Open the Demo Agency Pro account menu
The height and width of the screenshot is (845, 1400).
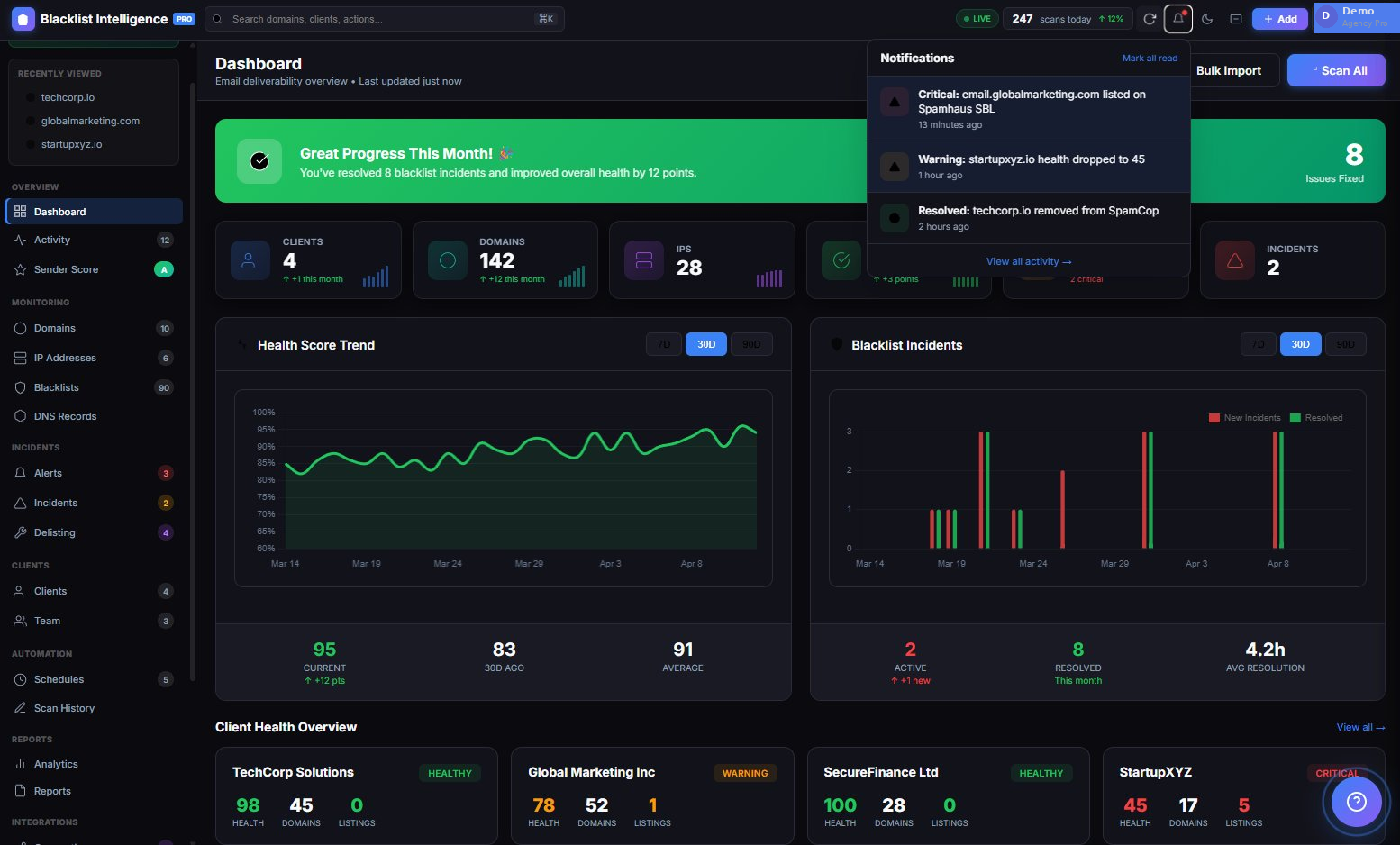[x=1356, y=18]
